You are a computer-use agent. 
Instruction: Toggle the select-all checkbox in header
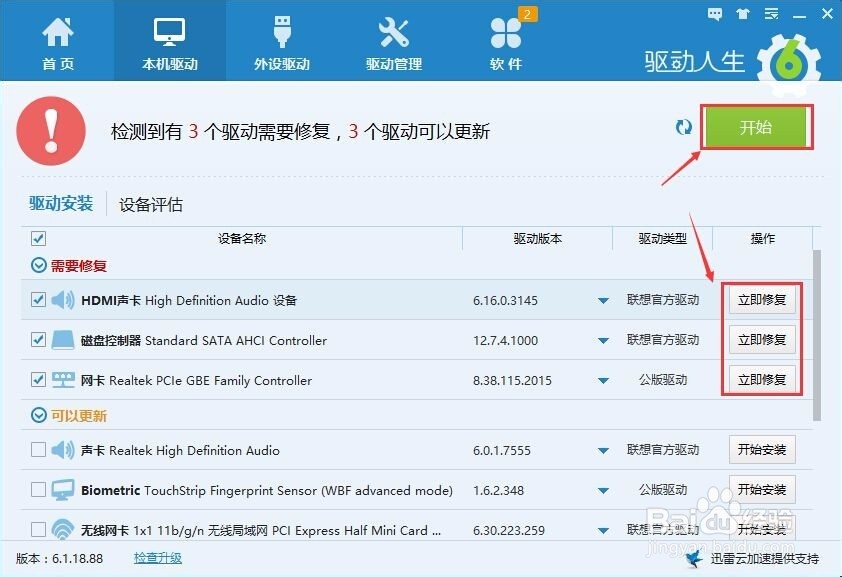(39, 238)
